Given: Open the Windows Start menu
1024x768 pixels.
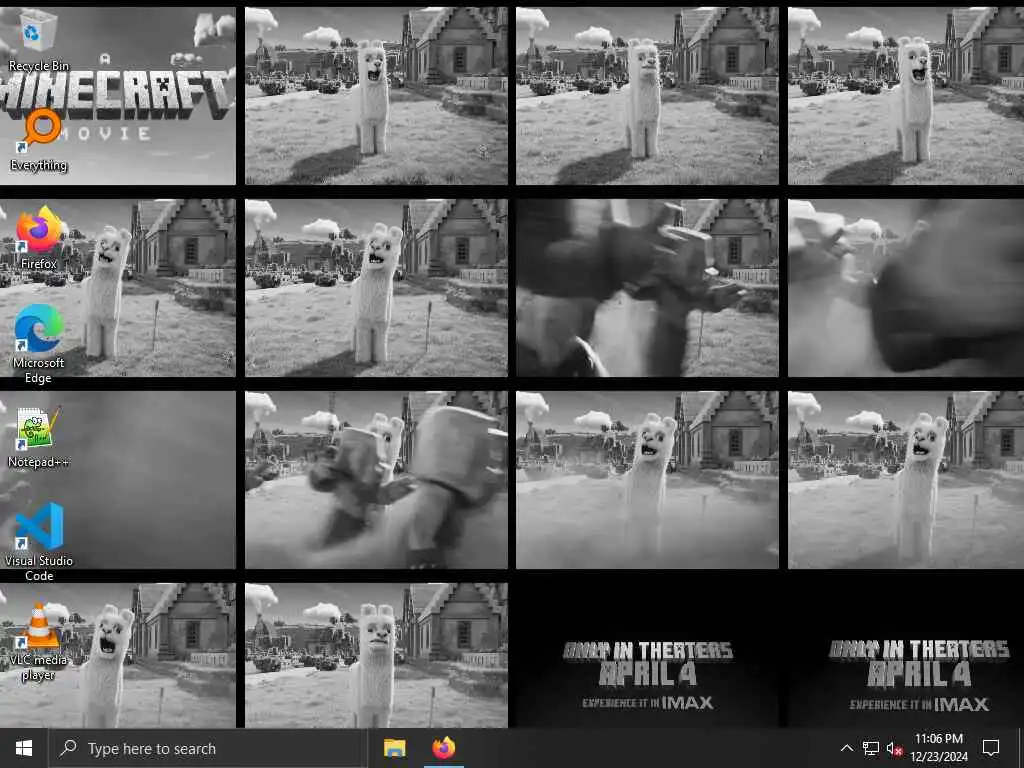Looking at the screenshot, I should [x=24, y=748].
